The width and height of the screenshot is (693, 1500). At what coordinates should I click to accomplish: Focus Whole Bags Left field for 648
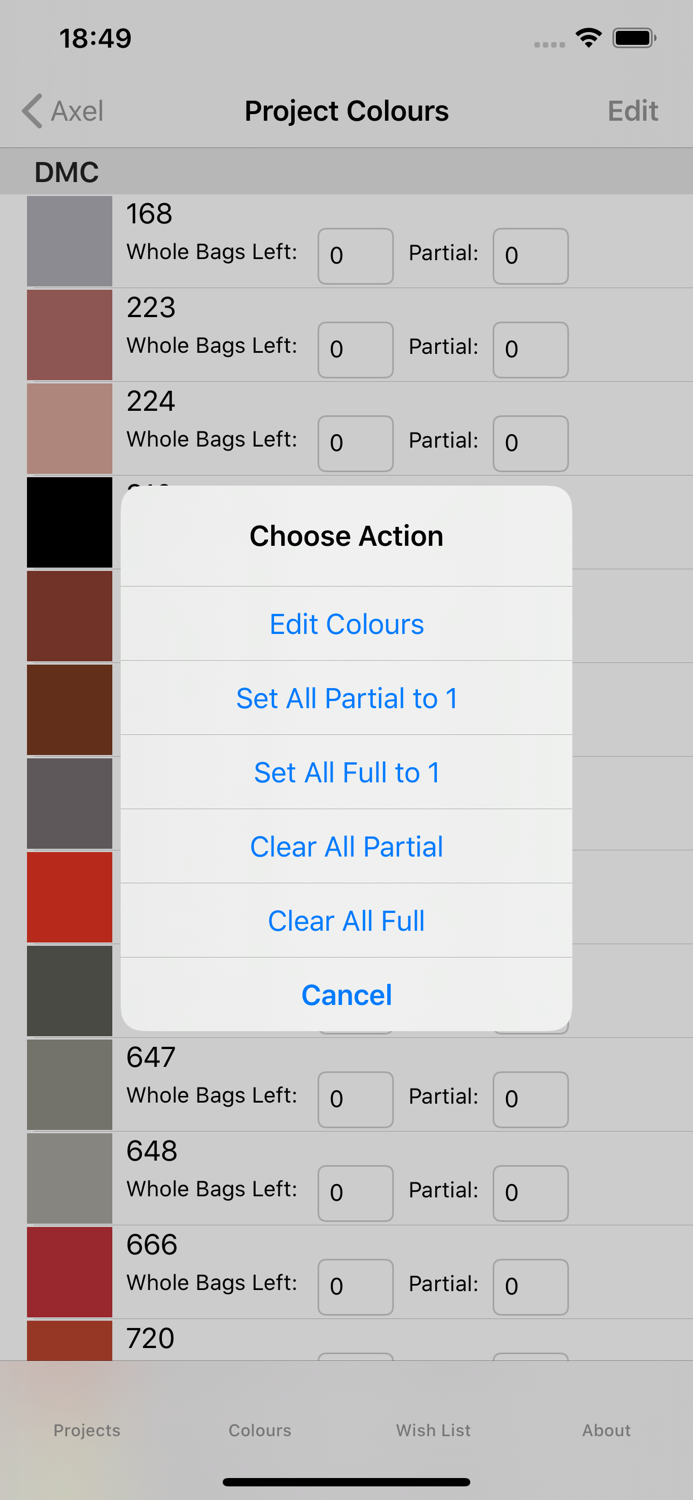[355, 1193]
